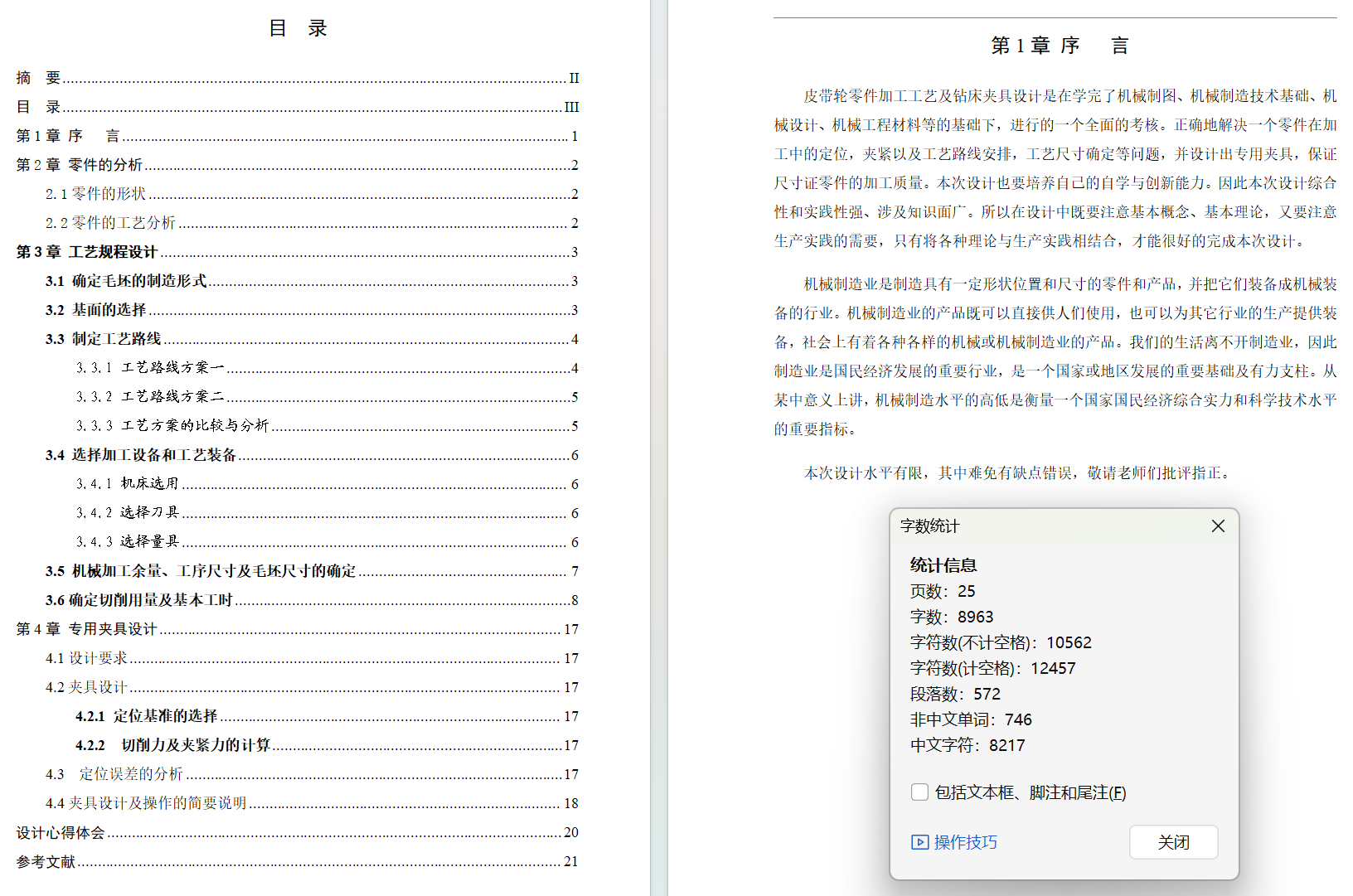Open 设计心得体会 contents entry
The image size is (1353, 896).
61,832
